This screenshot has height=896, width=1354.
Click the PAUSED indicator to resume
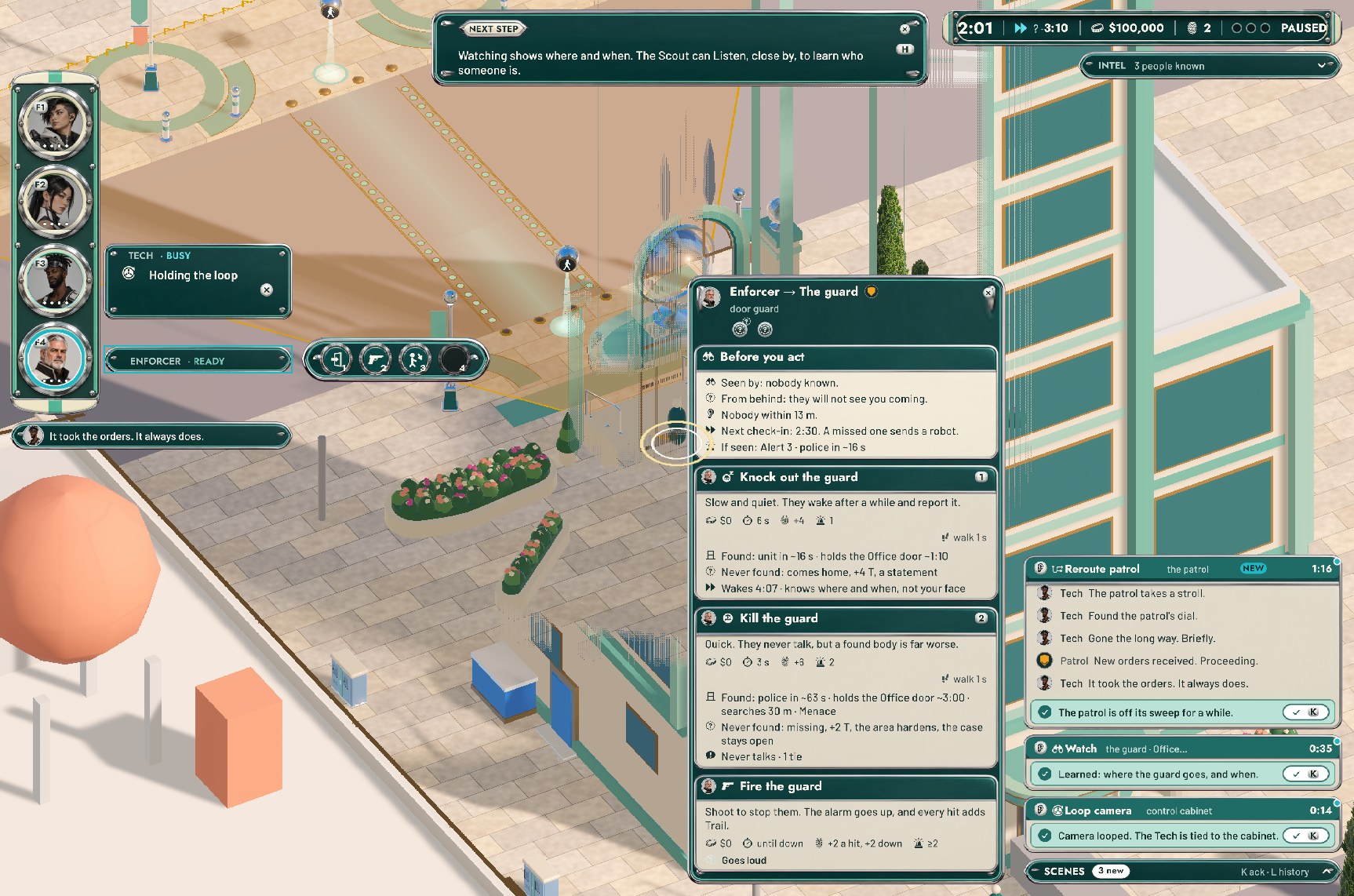[x=1303, y=28]
